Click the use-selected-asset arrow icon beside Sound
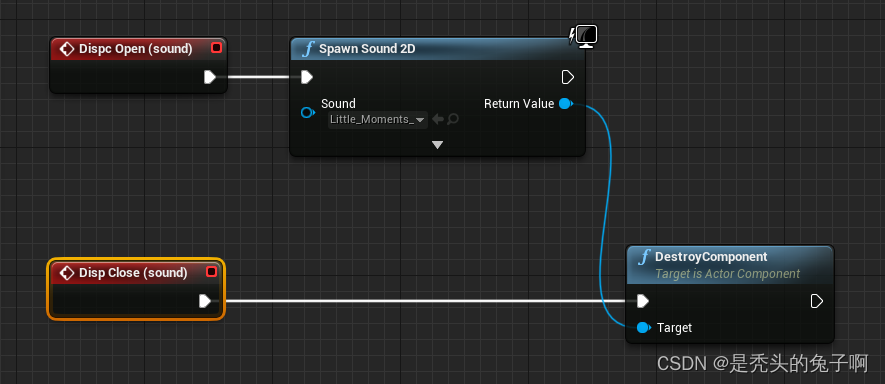Image resolution: width=885 pixels, height=384 pixels. coord(438,119)
